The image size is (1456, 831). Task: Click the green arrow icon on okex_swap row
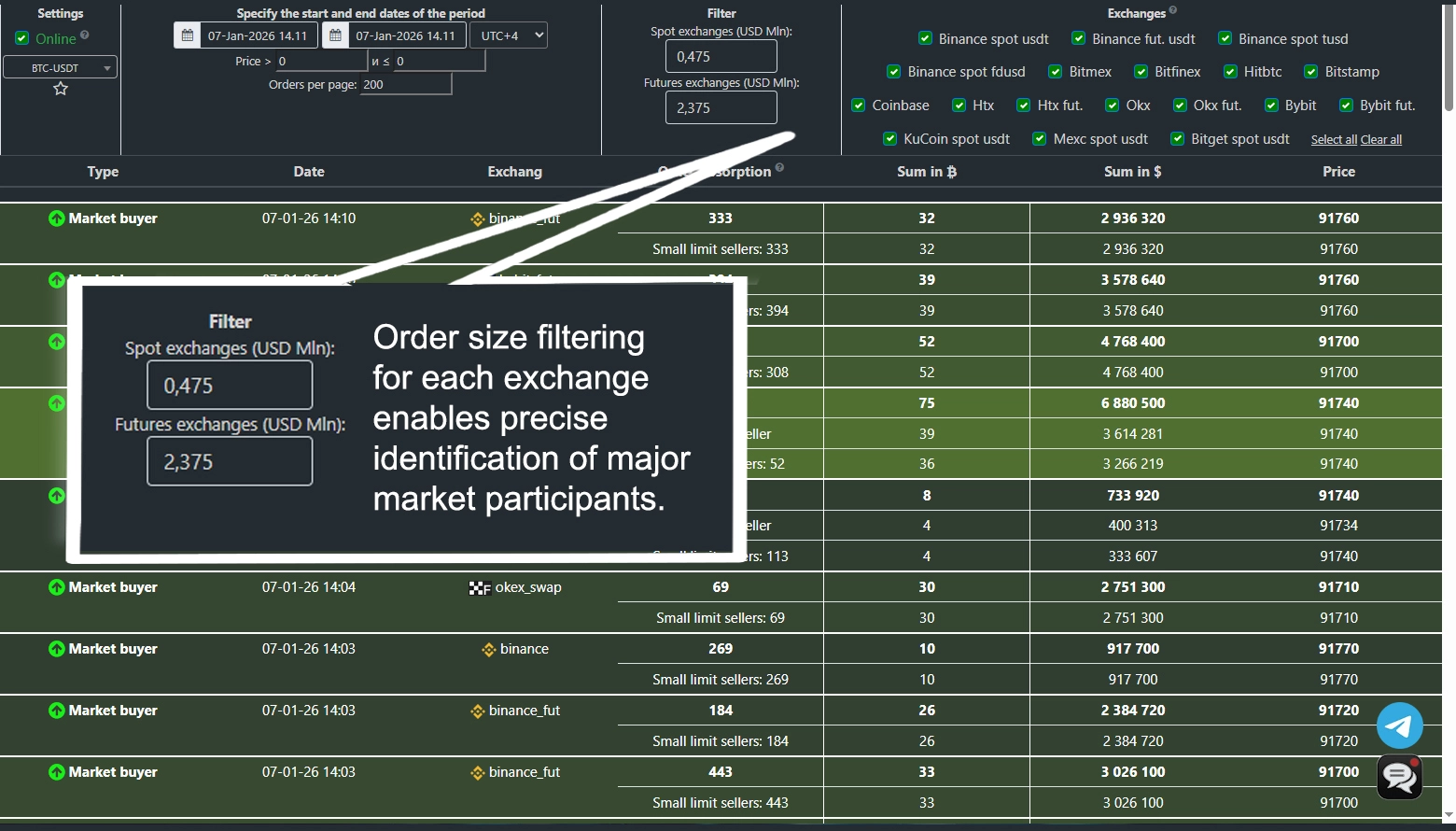pyautogui.click(x=57, y=587)
